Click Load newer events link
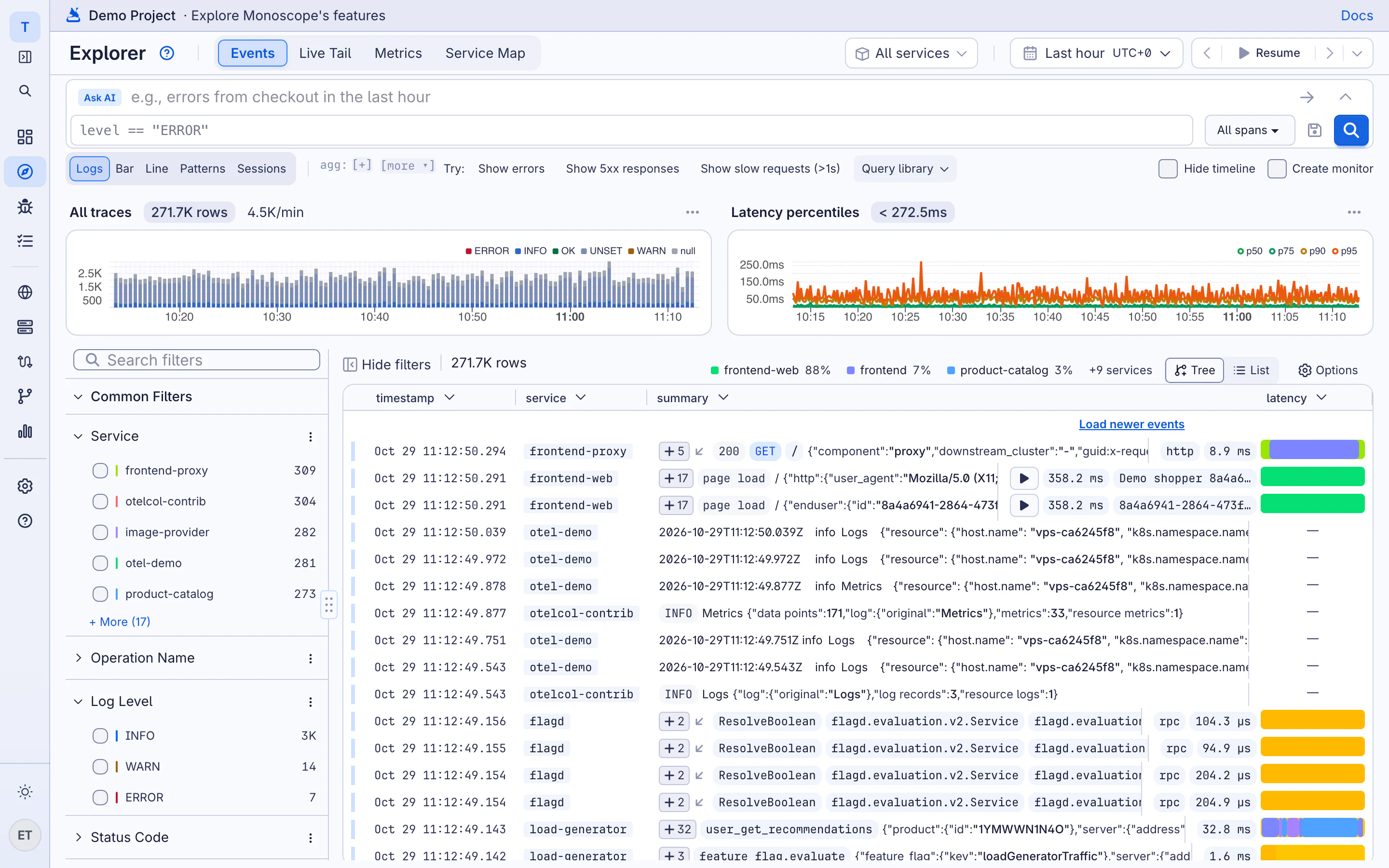Screen dimensions: 1389x868 click(1131, 424)
